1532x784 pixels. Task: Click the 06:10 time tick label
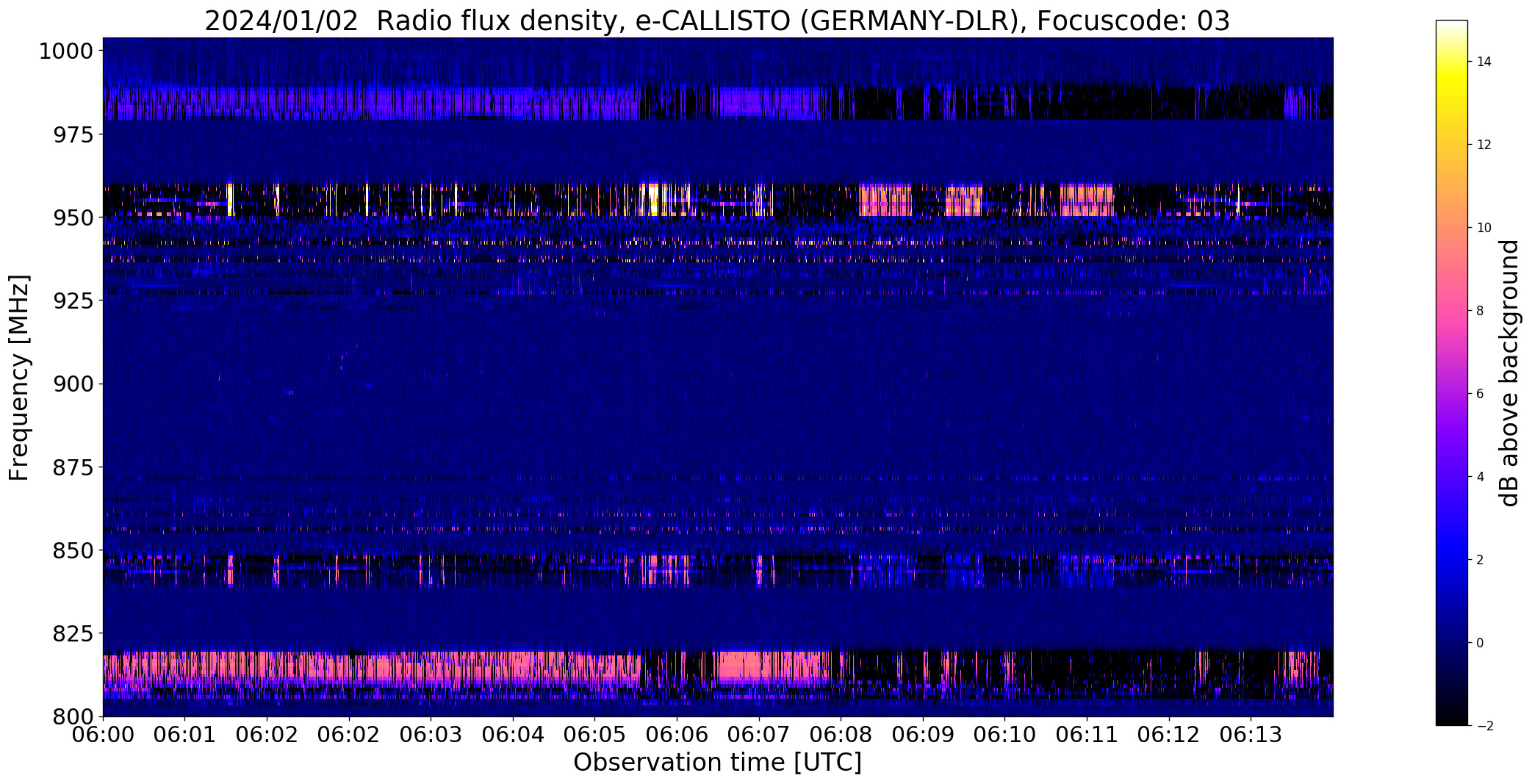point(1004,735)
